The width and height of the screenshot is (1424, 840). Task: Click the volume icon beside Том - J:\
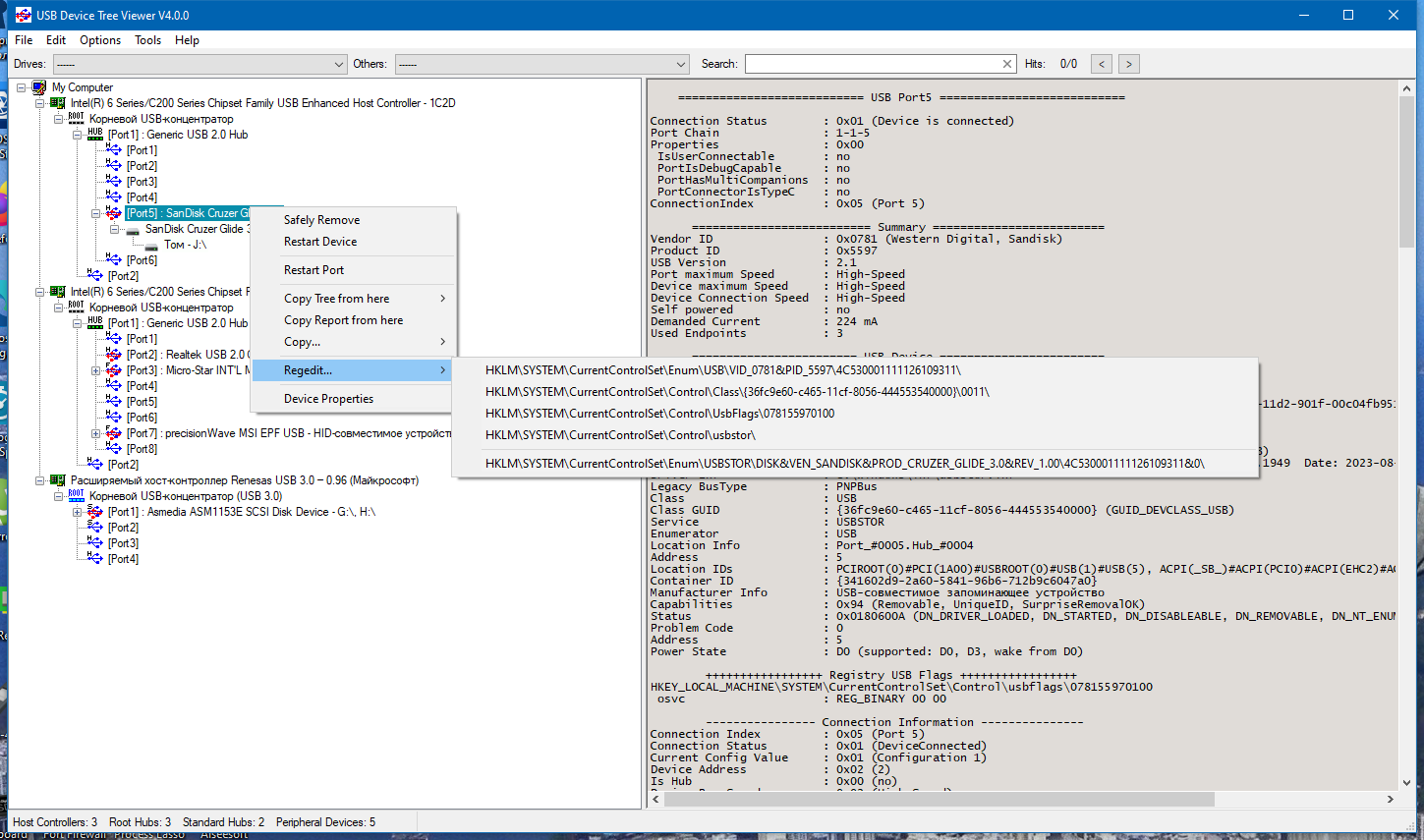[x=151, y=246]
